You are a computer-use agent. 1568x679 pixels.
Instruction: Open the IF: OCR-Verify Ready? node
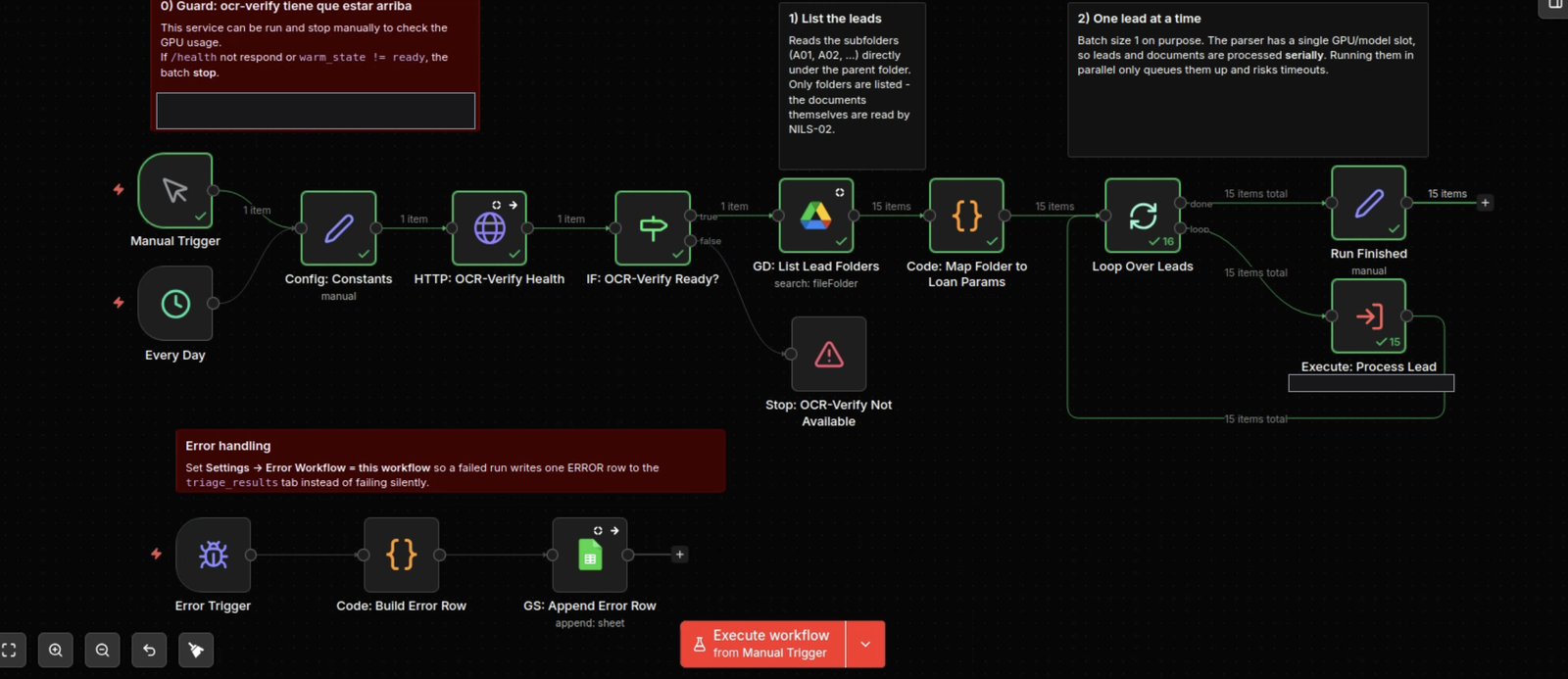[x=653, y=228]
